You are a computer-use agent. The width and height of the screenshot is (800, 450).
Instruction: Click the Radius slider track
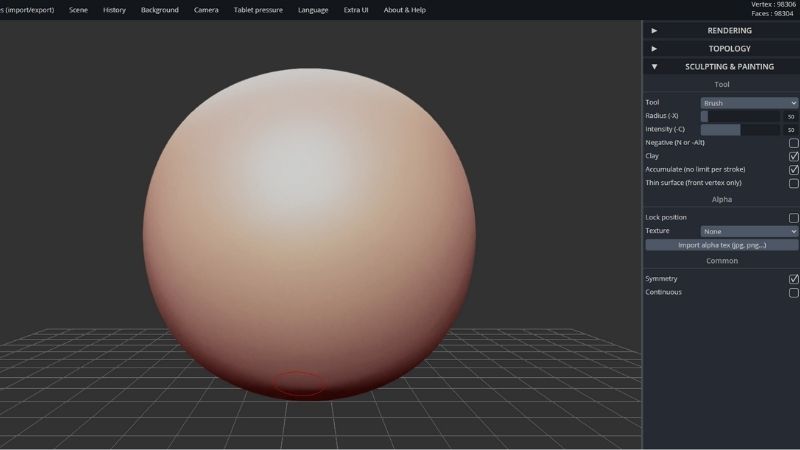[x=740, y=116]
